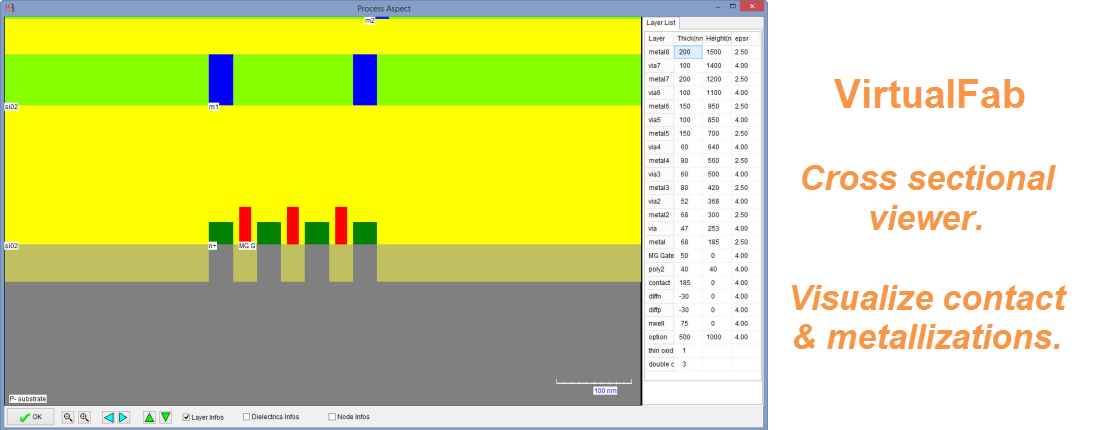1100x430 pixels.
Task: Select the diffp layer row
Action: click(703, 310)
